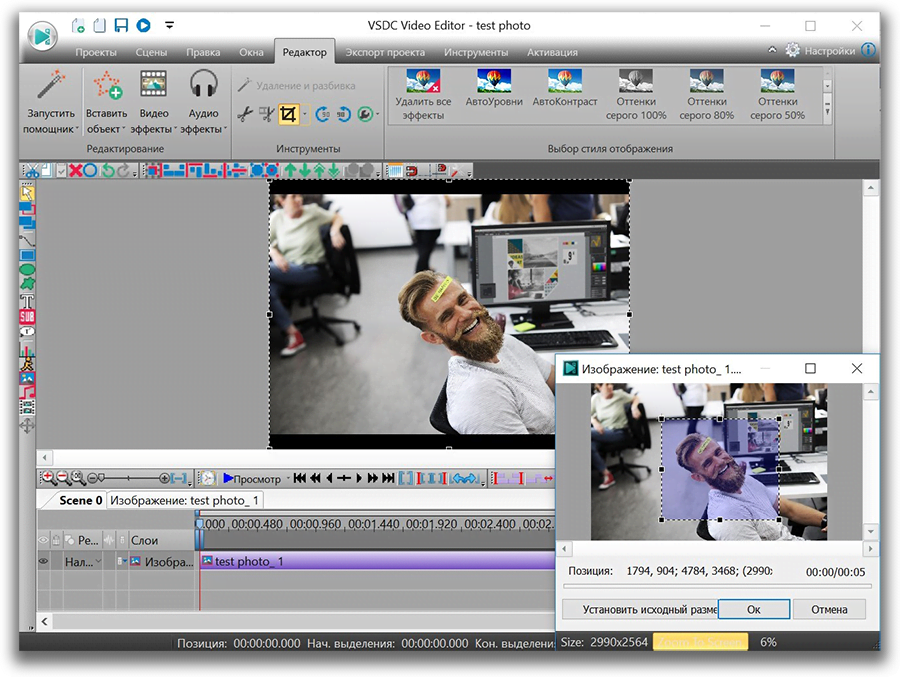Toggle eye visibility for the Изображение layer
The height and width of the screenshot is (677, 900).
tap(43, 562)
